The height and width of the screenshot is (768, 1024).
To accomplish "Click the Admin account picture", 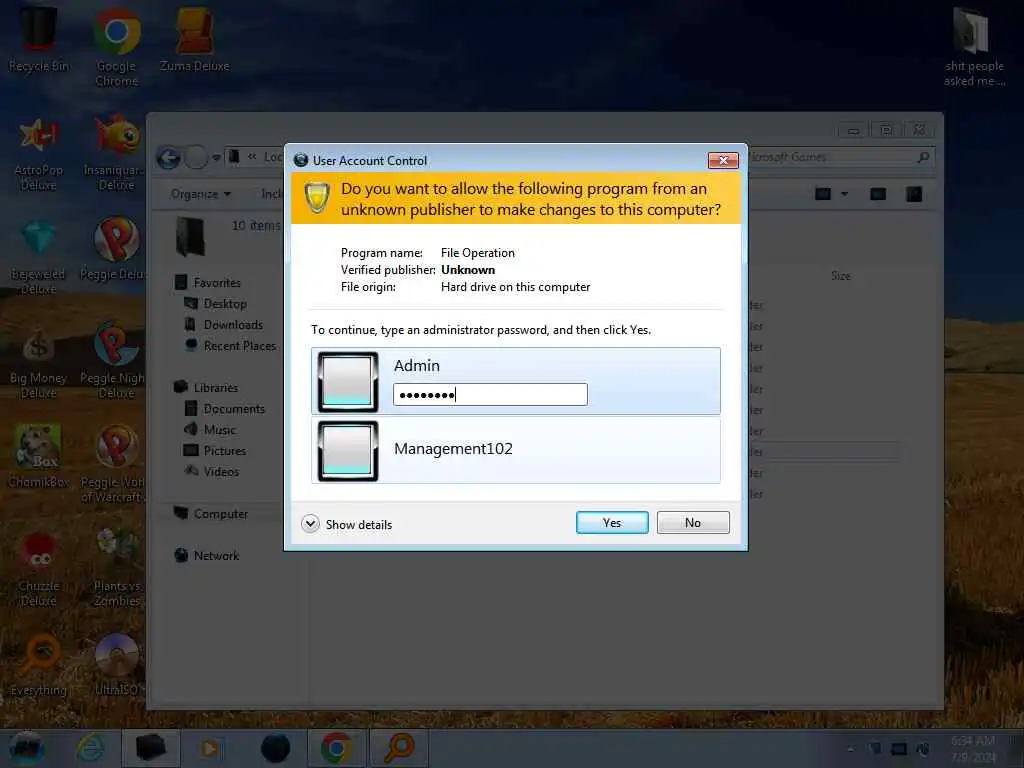I will 347,382.
